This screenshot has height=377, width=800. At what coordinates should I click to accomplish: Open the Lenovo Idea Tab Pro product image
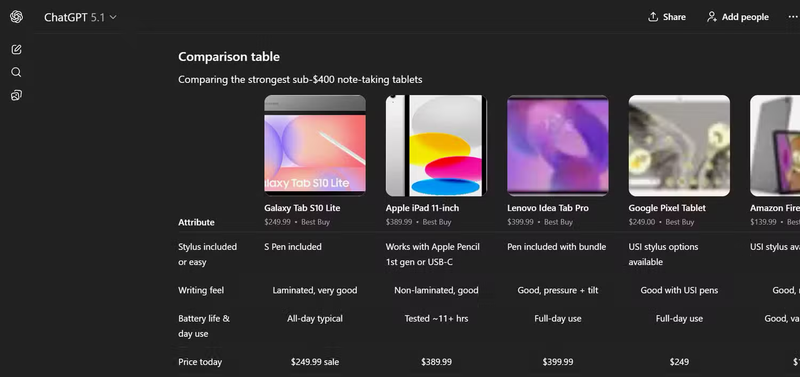tap(558, 145)
